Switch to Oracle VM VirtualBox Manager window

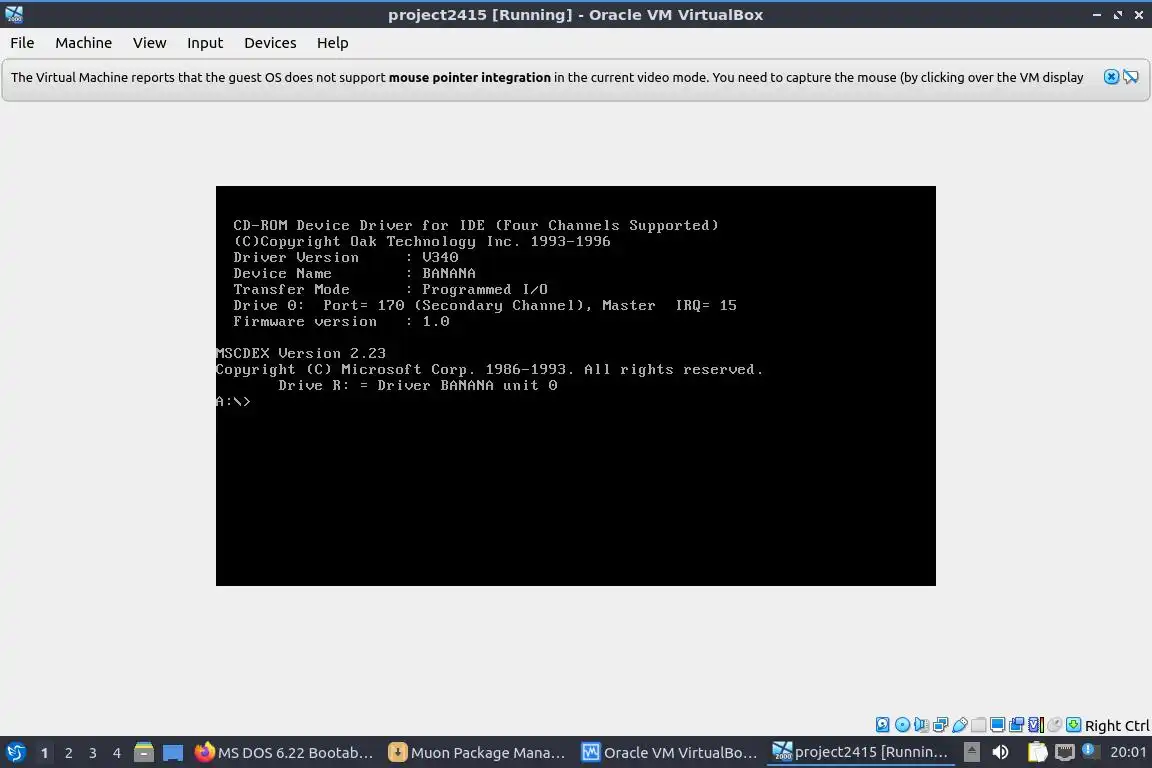click(670, 753)
